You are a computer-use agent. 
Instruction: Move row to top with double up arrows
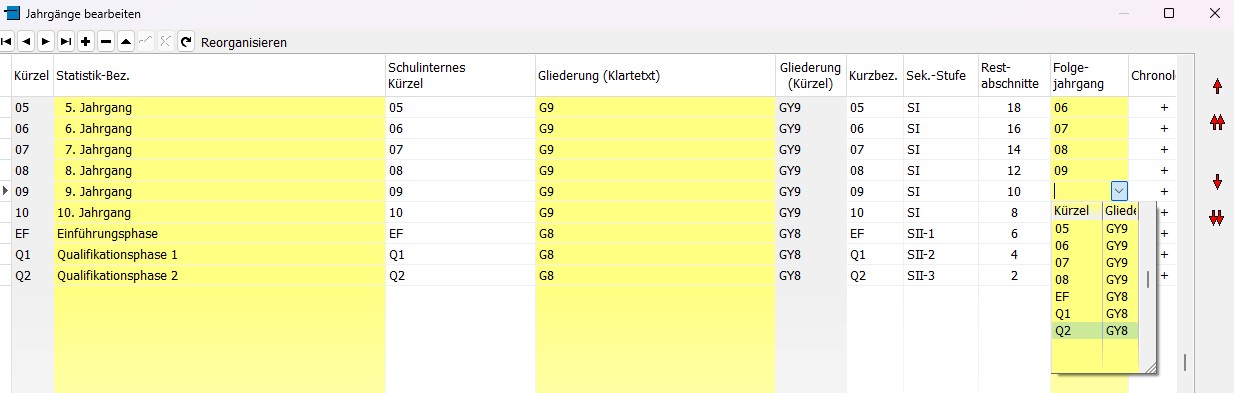[x=1217, y=122]
